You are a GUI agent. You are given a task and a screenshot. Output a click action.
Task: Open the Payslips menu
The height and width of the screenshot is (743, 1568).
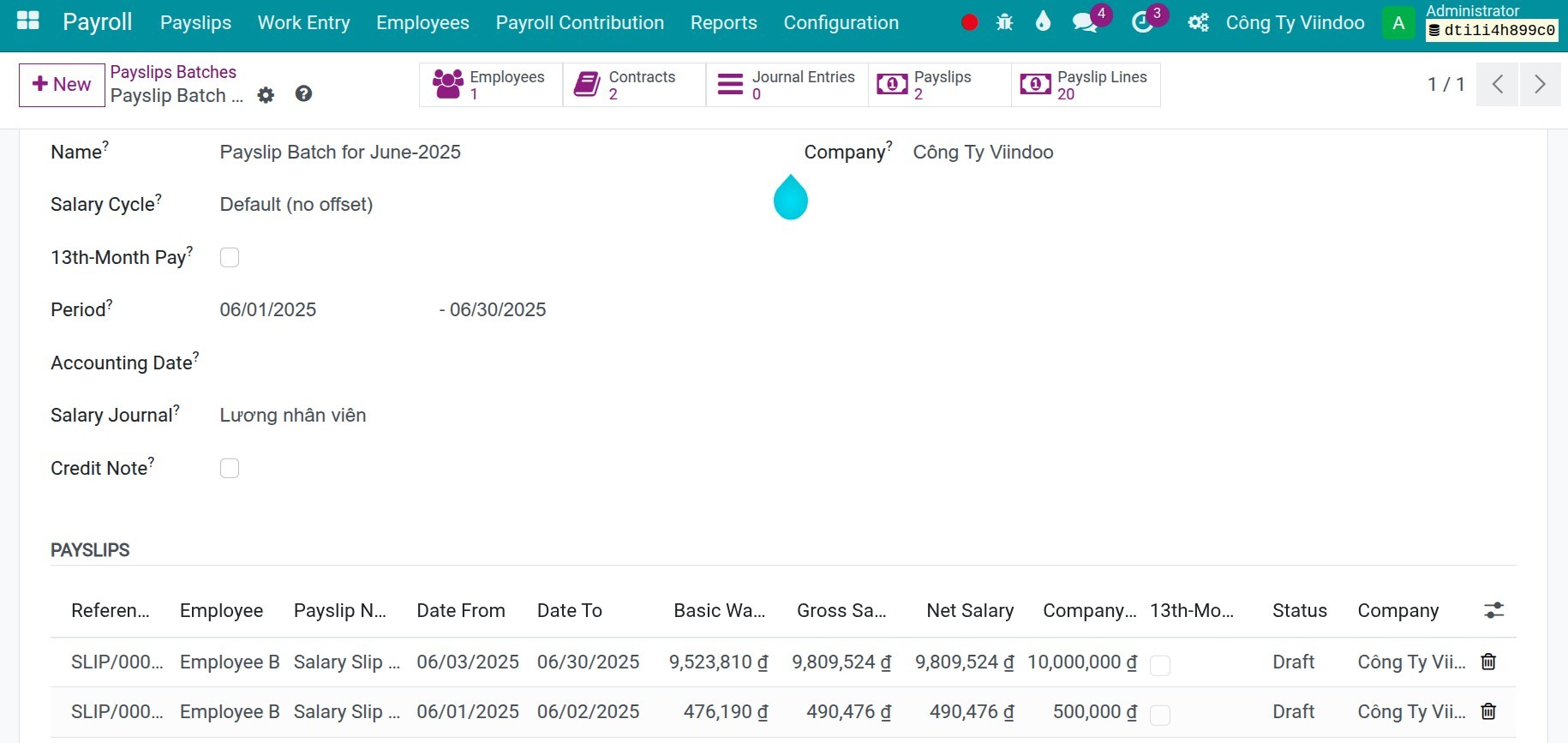(x=195, y=23)
